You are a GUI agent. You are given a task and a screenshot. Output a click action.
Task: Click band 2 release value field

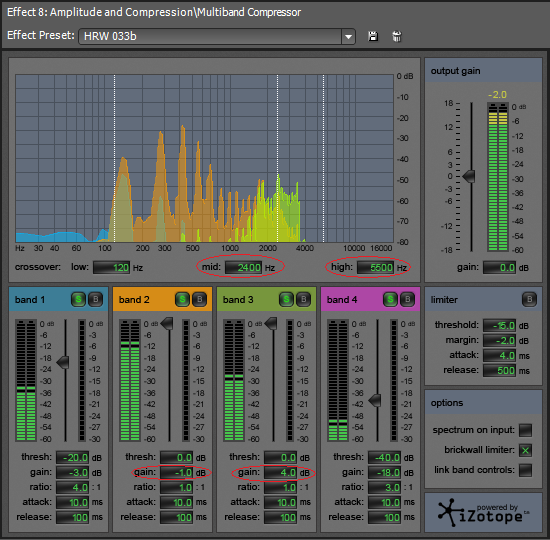click(x=176, y=517)
